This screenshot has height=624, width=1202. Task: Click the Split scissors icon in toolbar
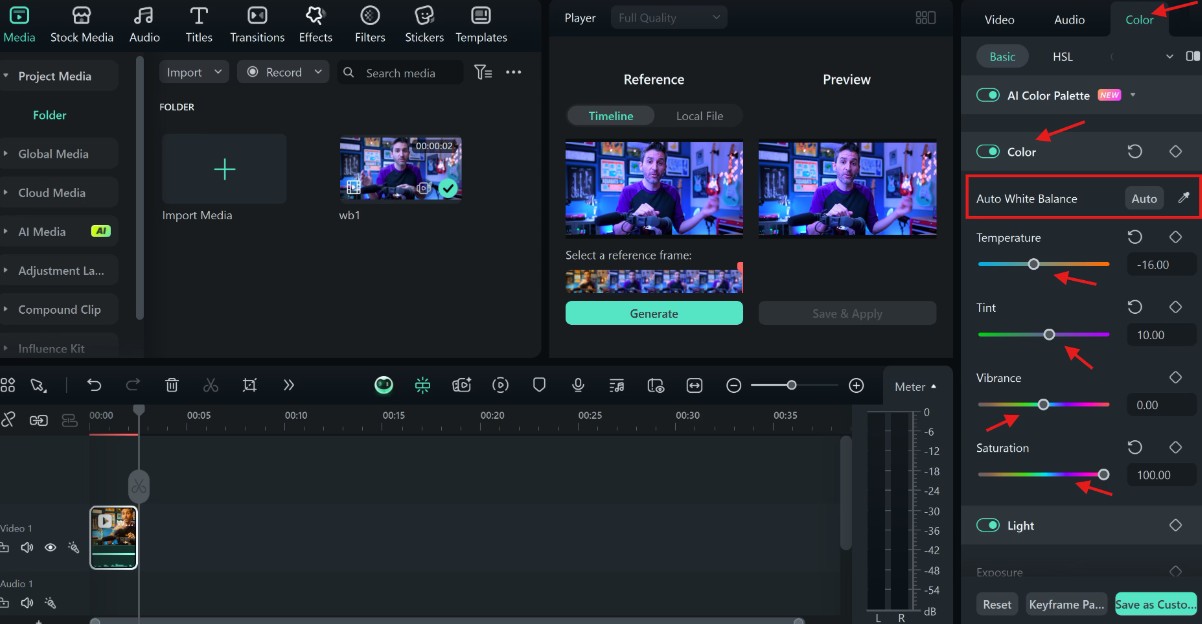(x=210, y=385)
